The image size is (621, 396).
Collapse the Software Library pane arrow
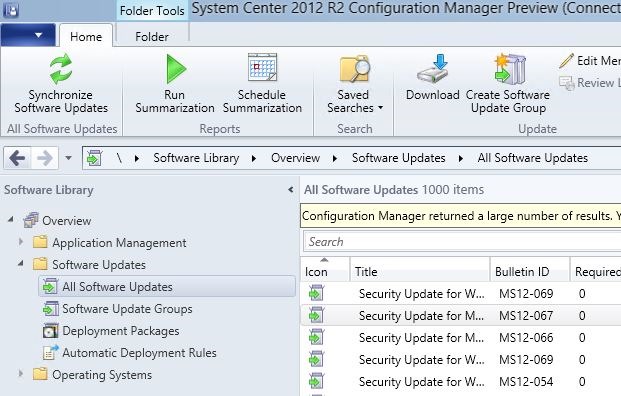[x=291, y=190]
